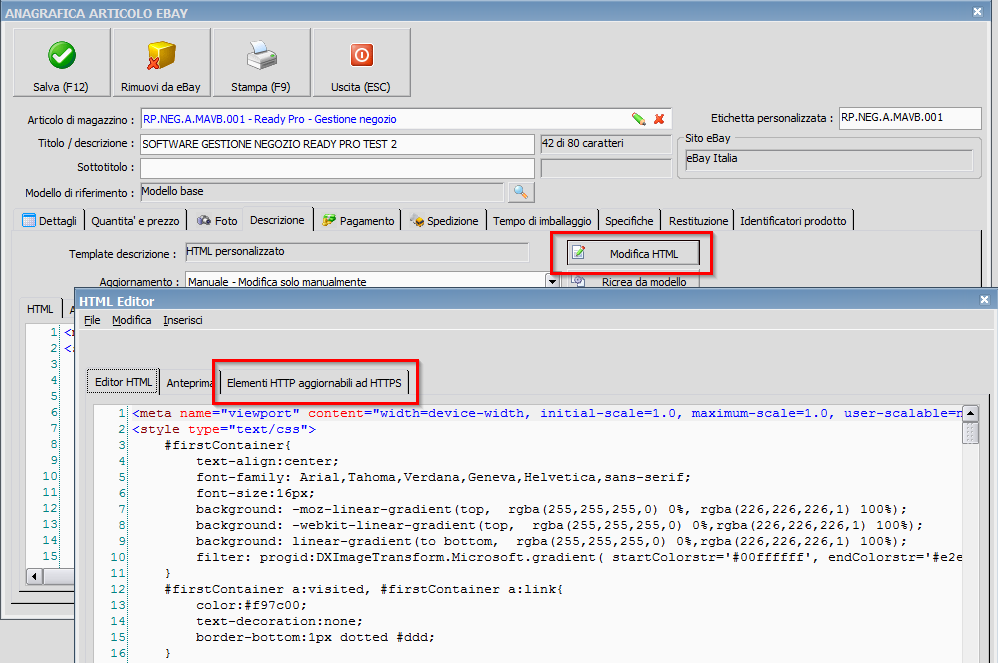Viewport: 998px width, 663px height.
Task: Click the Articolo di magazzino field
Action: point(405,119)
